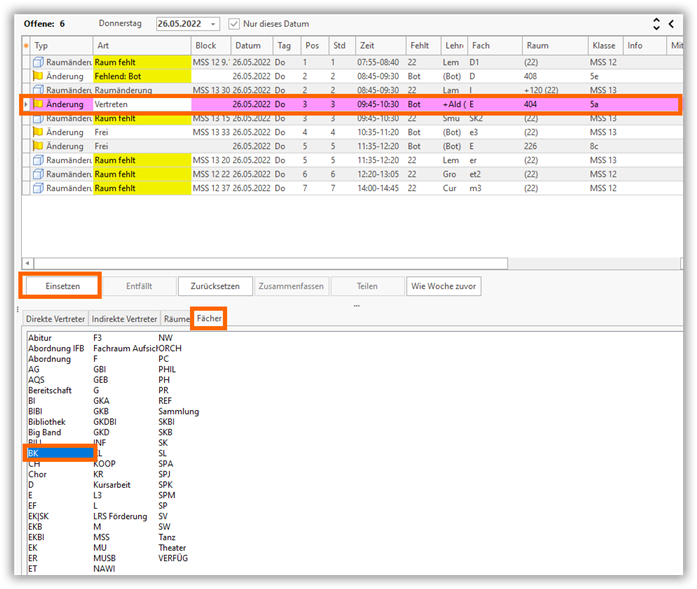Click the star icon in the table header corner

(26, 45)
